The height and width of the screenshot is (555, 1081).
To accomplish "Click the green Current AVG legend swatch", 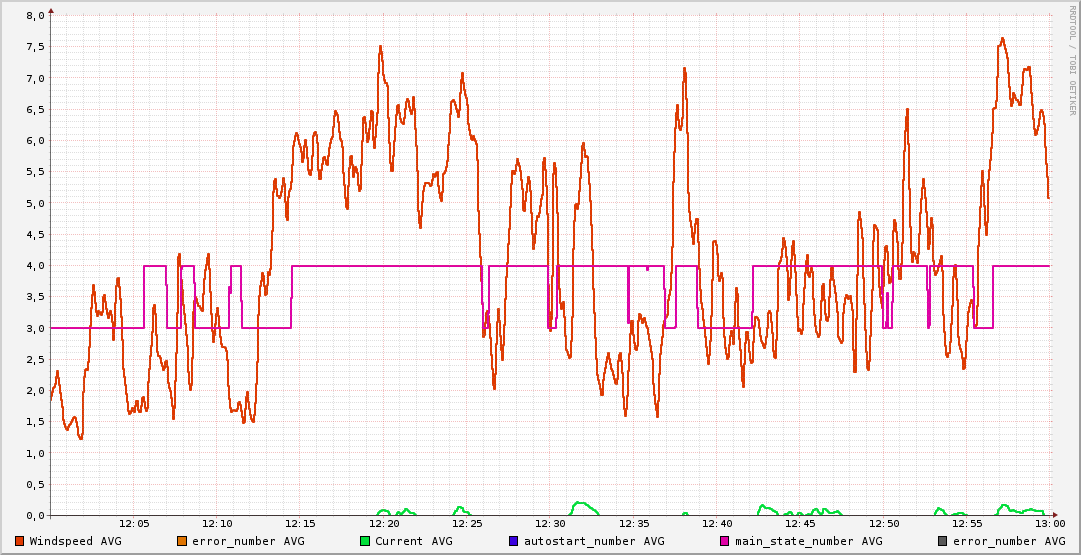I will click(x=365, y=541).
